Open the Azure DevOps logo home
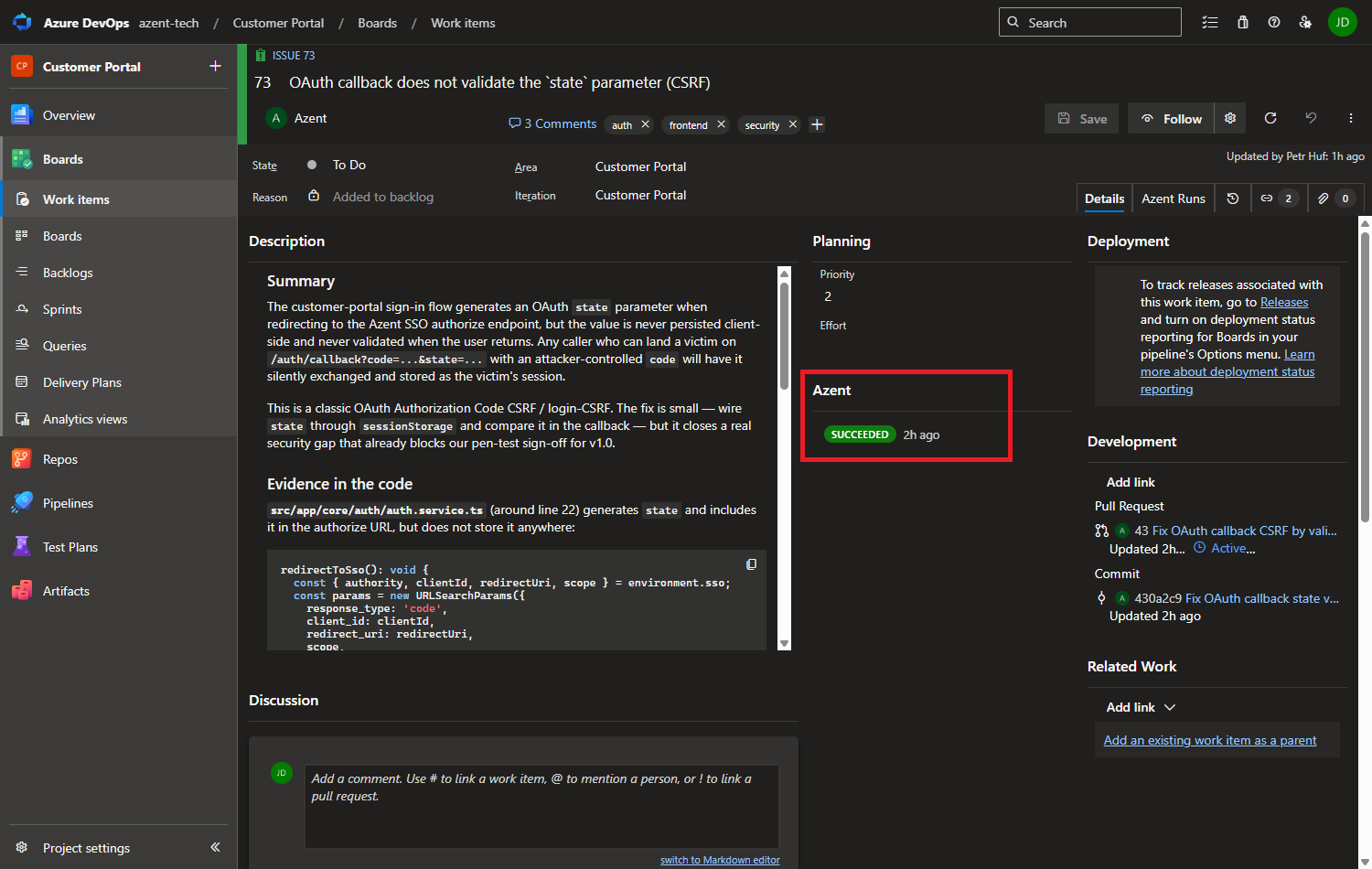The height and width of the screenshot is (869, 1372). (x=22, y=22)
